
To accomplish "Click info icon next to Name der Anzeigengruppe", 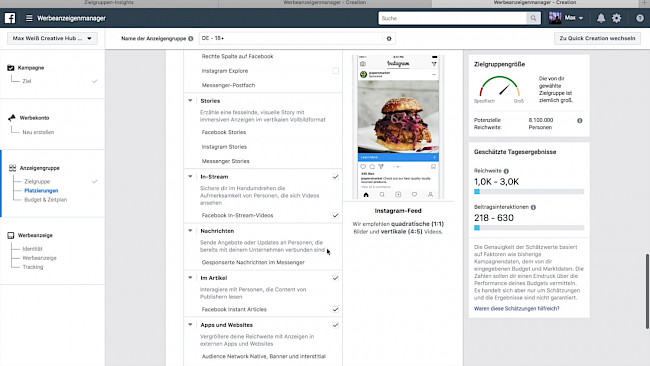I will 191,39.
